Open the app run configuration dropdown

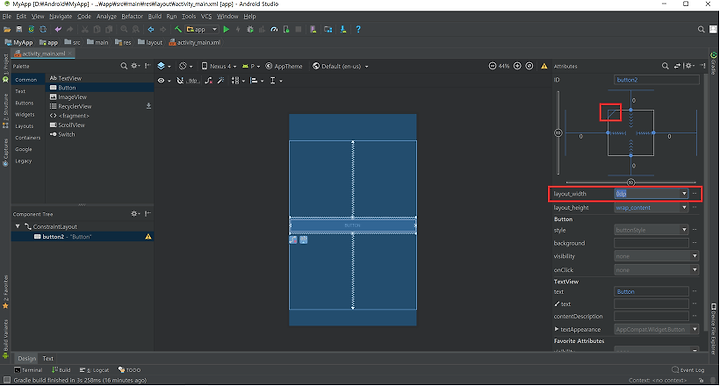[202, 29]
